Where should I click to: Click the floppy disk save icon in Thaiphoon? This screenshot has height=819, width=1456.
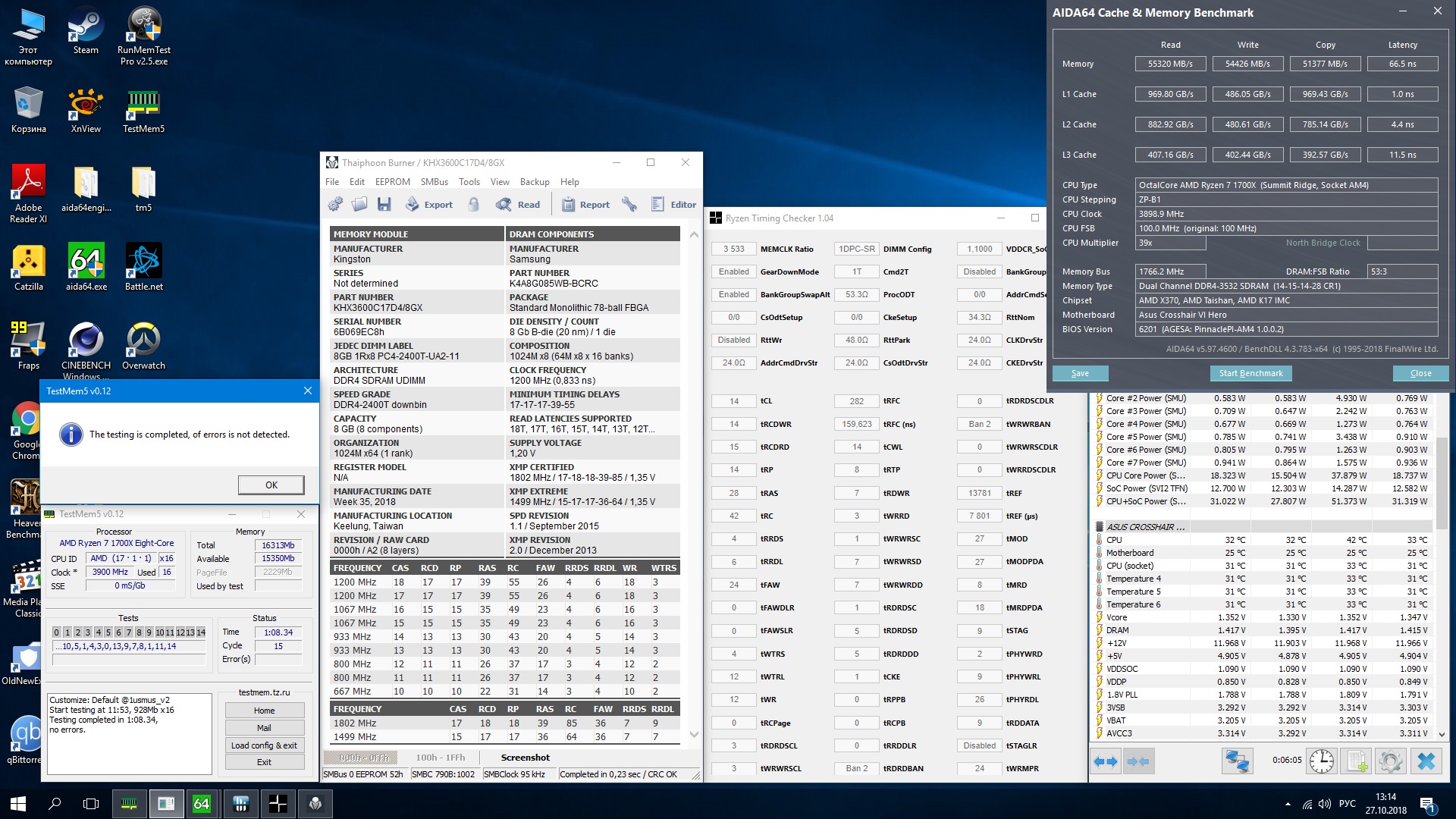click(x=384, y=204)
